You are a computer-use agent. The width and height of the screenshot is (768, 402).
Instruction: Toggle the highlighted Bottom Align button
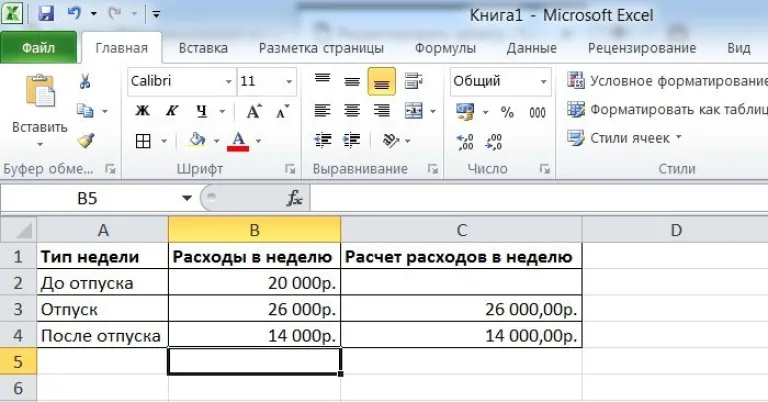(382, 81)
